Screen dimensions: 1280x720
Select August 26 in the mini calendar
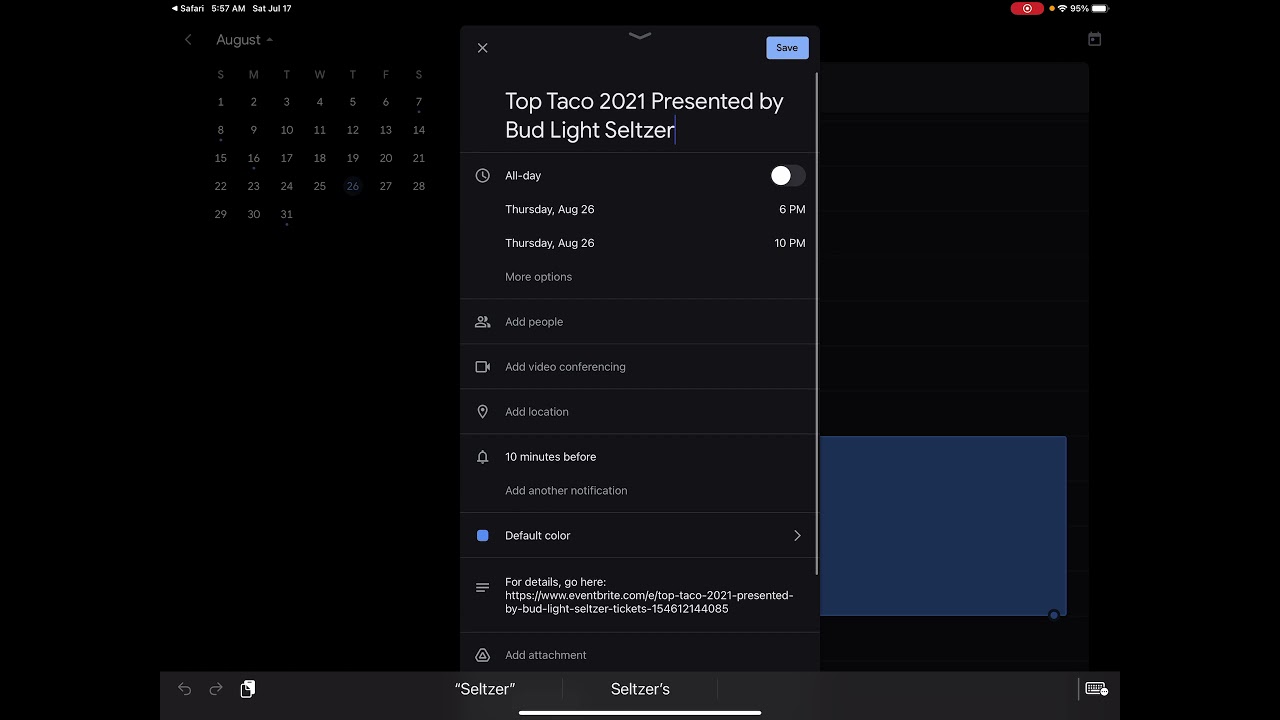tap(353, 186)
